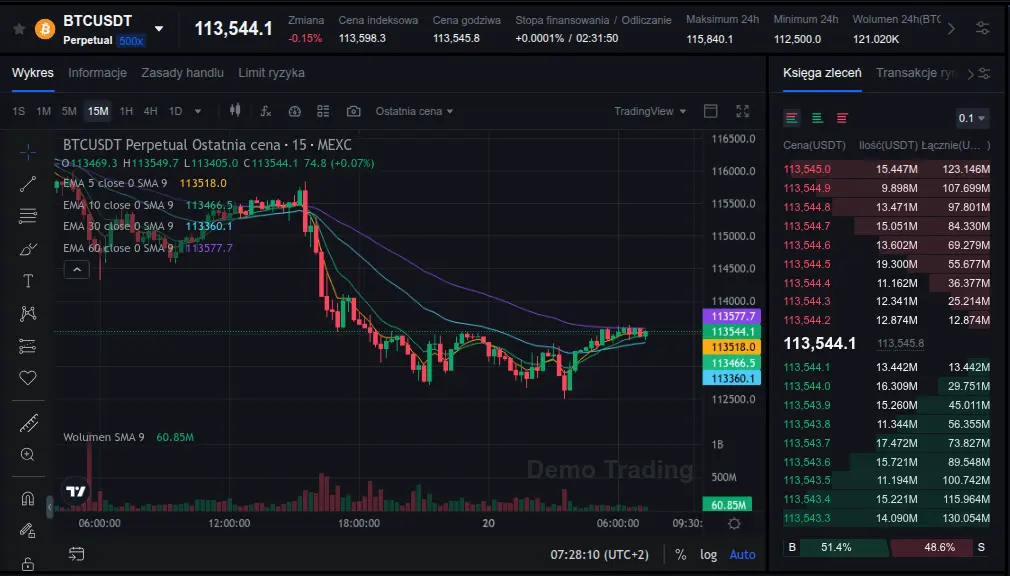Toggle Auto scale mode
Screen dimensions: 1010x576
[742, 555]
